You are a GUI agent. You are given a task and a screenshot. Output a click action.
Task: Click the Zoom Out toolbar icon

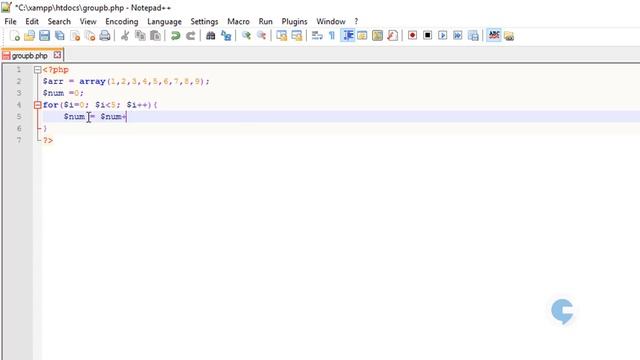tap(261, 36)
